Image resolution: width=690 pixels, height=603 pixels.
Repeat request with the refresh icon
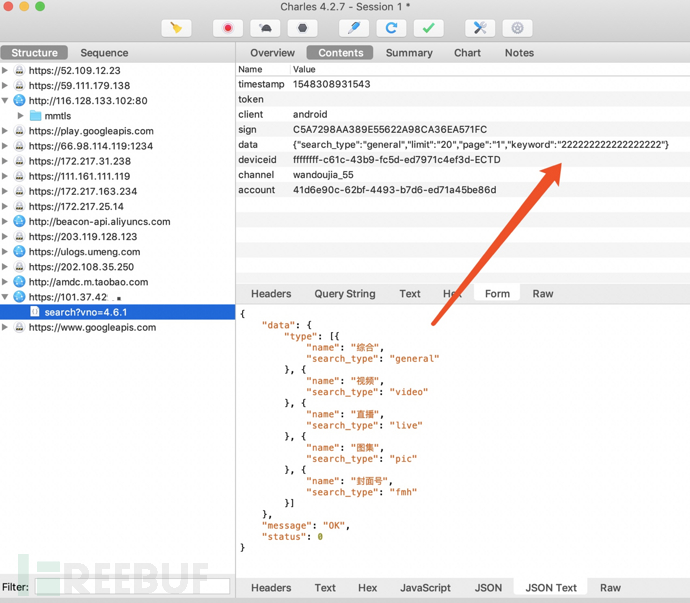(391, 29)
